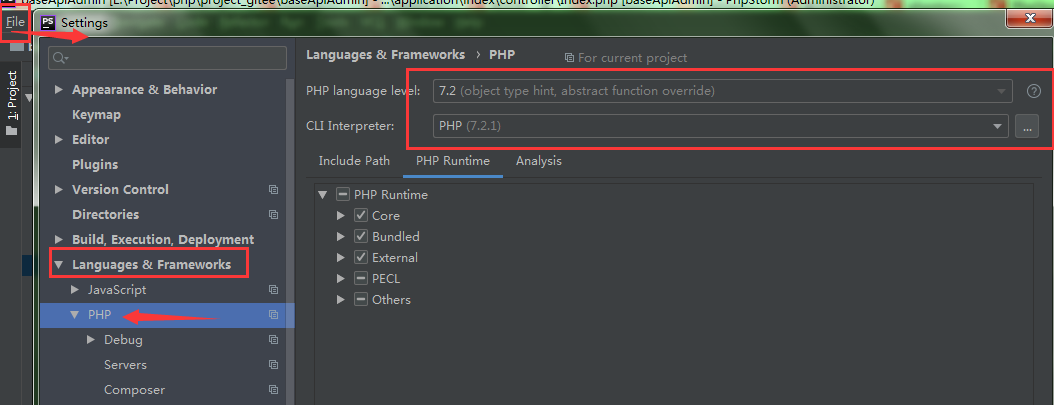Expand the Version Control section
The image size is (1054, 405).
(x=59, y=189)
